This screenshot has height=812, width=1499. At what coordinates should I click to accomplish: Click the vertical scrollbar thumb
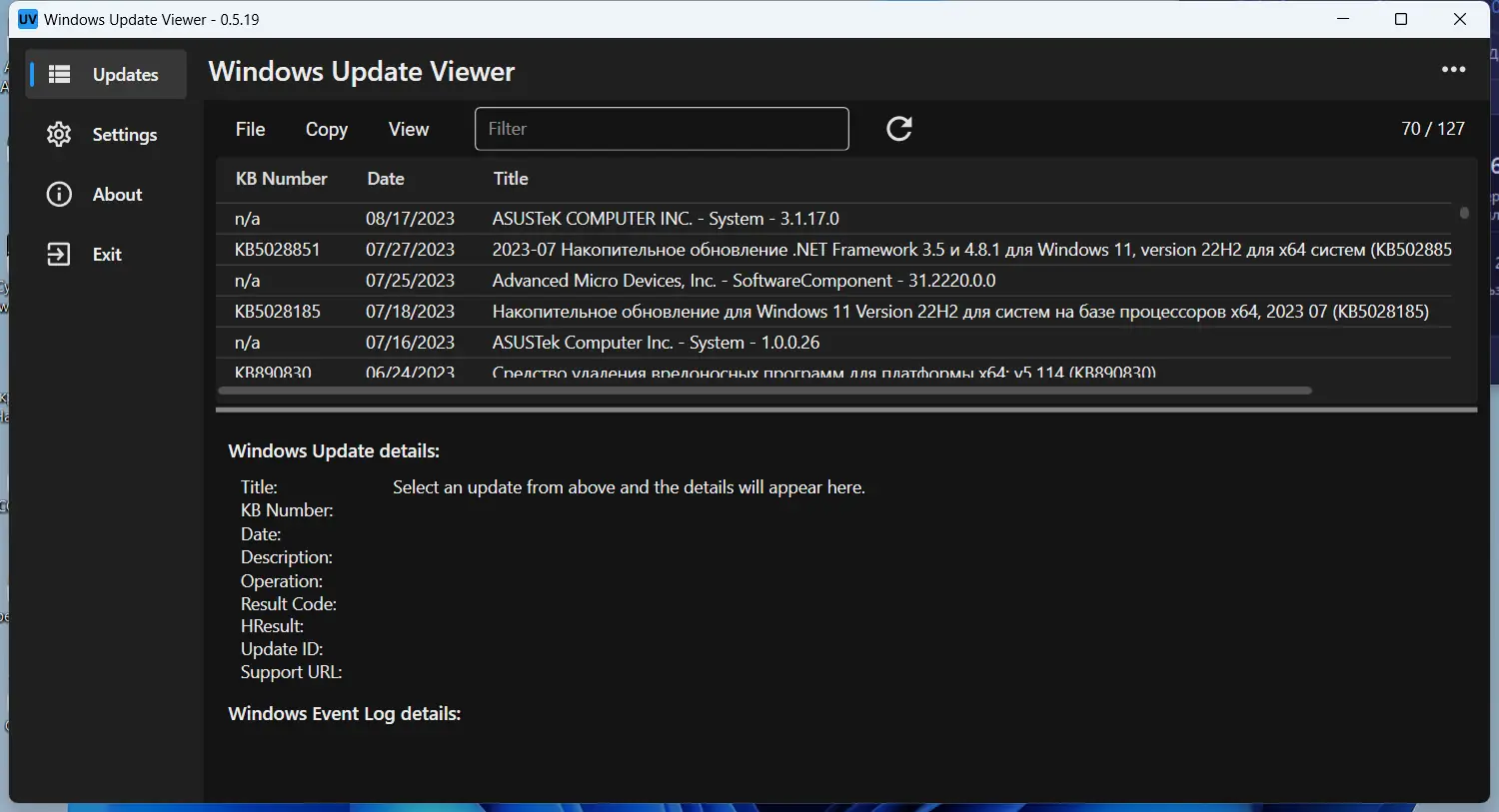1464,212
